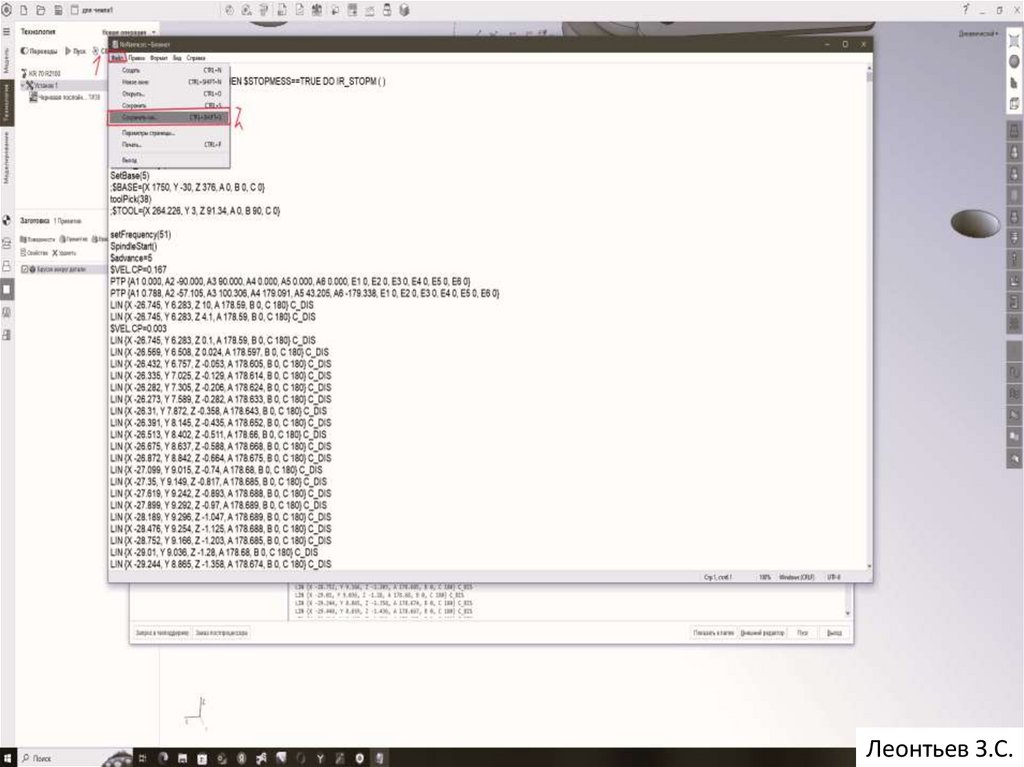Collapse the Установ 1 tree node
Viewport: 1024px width, 767px height.
click(22, 86)
